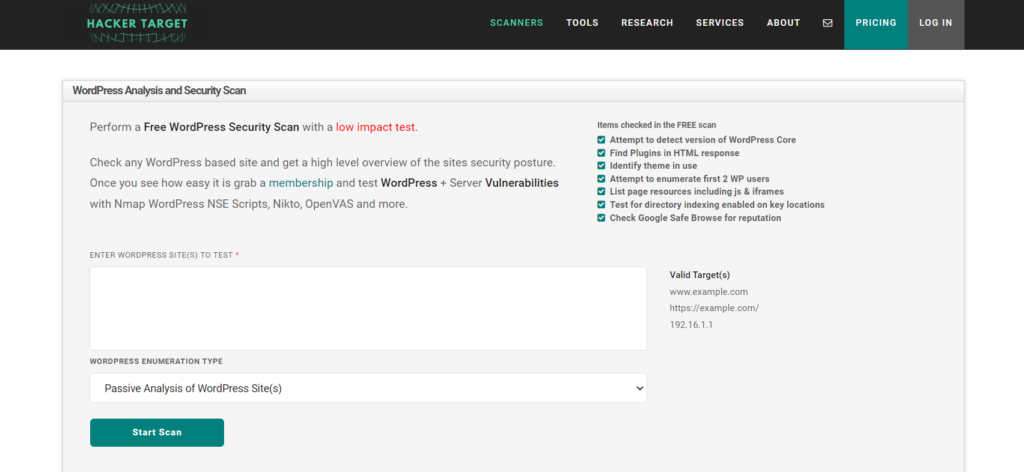Click the Hacker Target logo
The image size is (1024, 472).
click(x=137, y=24)
